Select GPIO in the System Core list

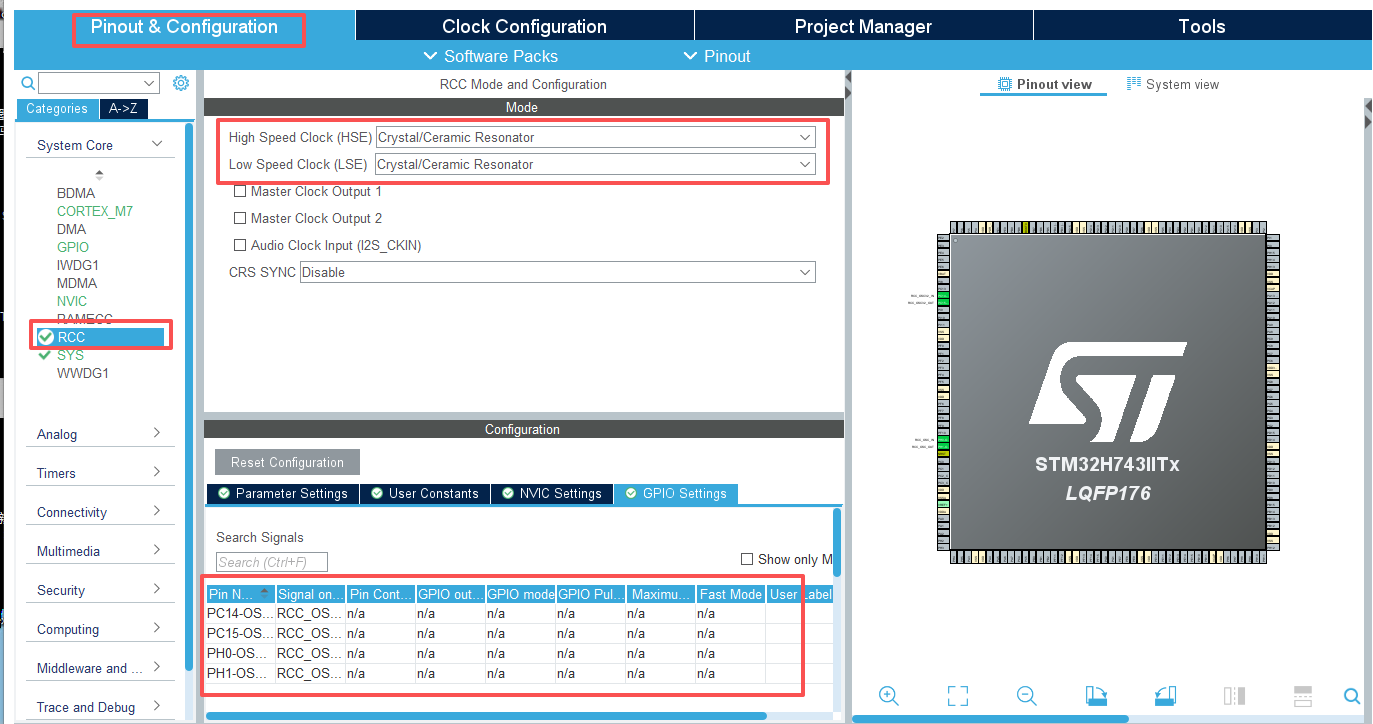(73, 247)
